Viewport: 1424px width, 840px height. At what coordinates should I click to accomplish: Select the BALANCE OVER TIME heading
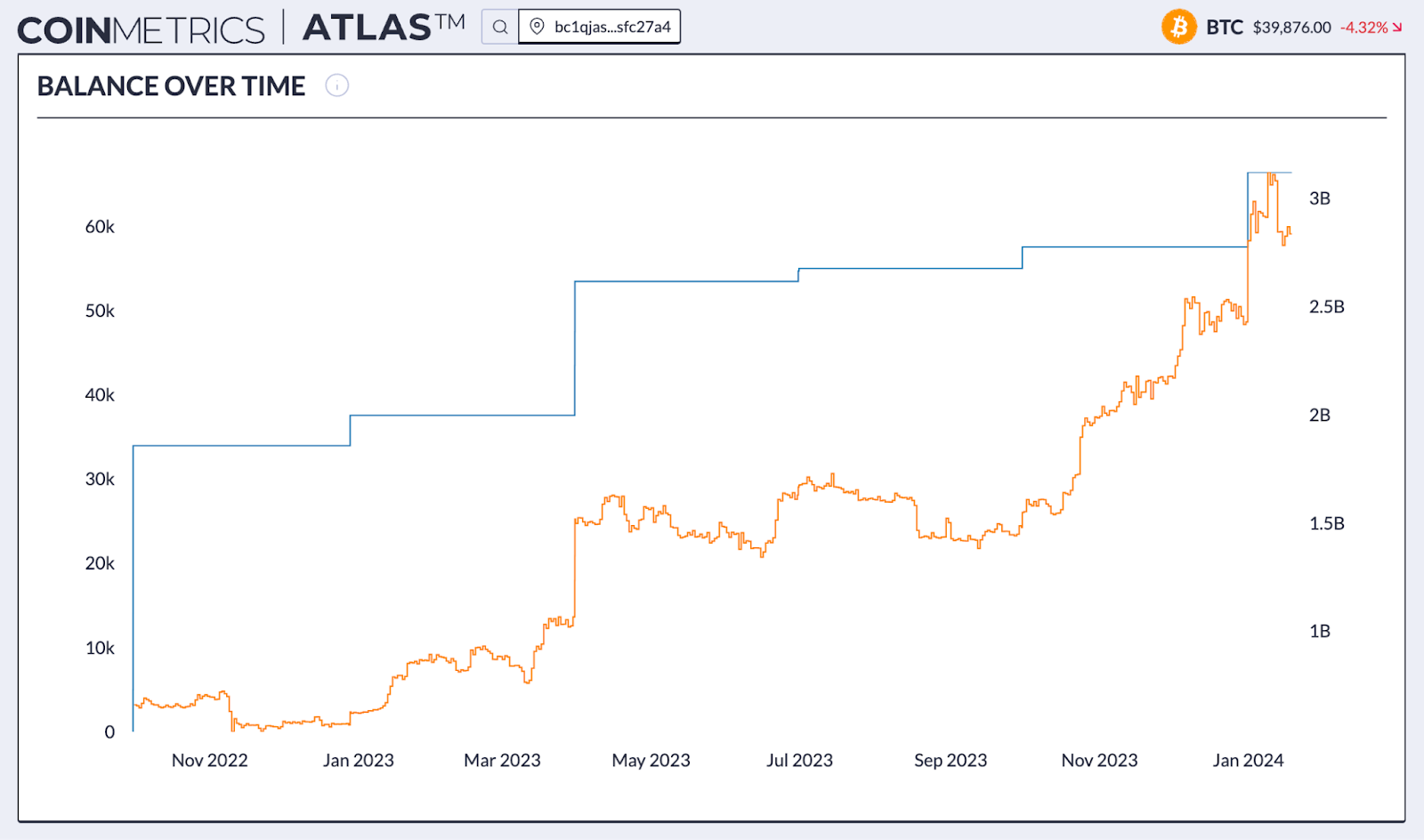(170, 85)
